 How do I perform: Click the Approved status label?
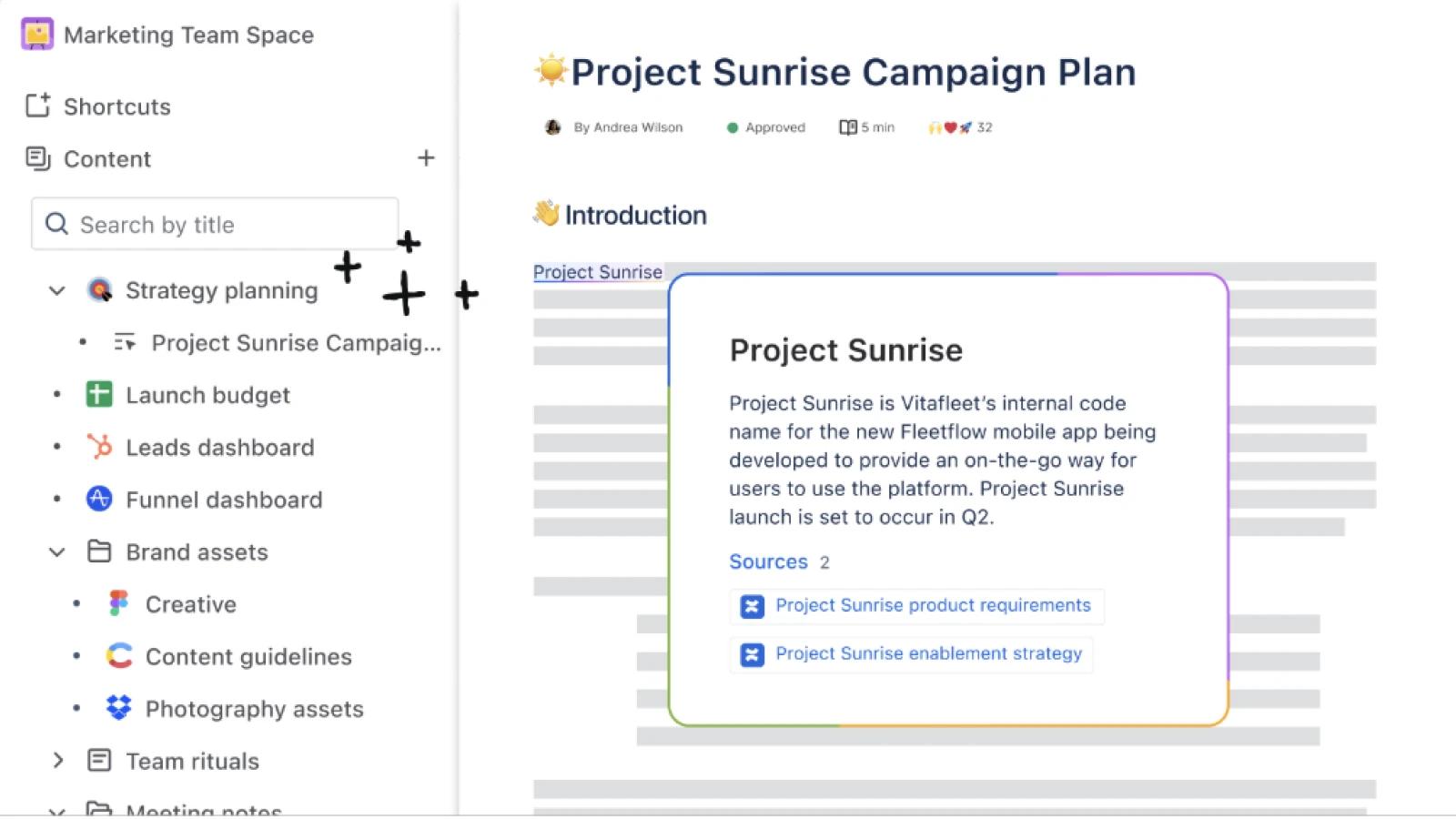pos(775,127)
